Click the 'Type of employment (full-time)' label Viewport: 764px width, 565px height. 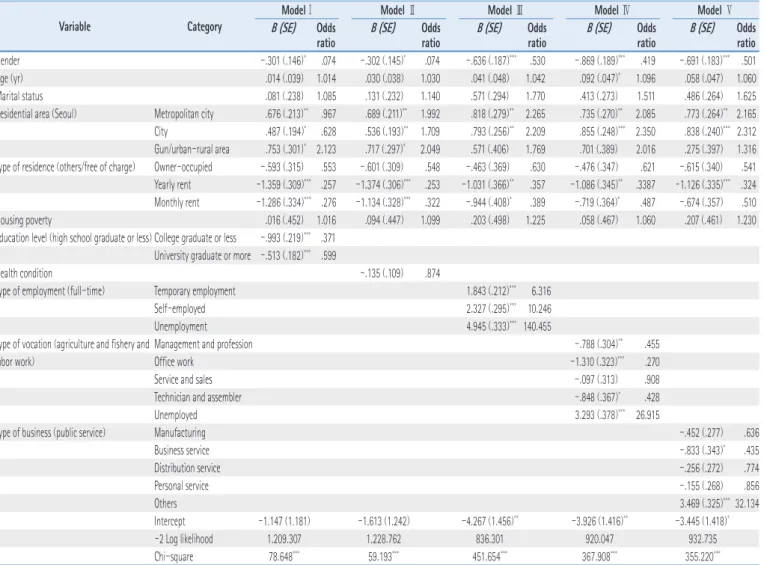[52, 291]
